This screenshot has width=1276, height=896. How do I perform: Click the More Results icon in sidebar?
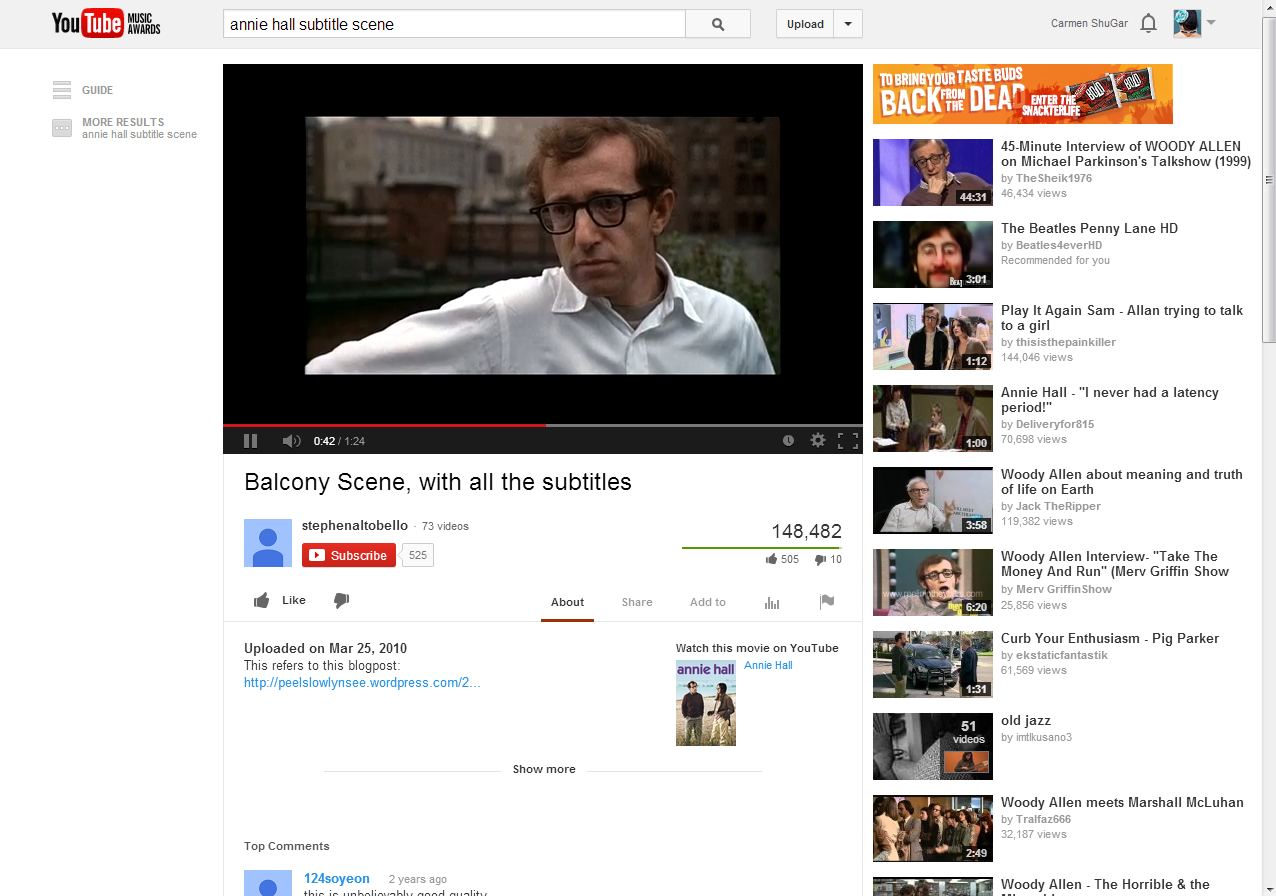click(62, 128)
